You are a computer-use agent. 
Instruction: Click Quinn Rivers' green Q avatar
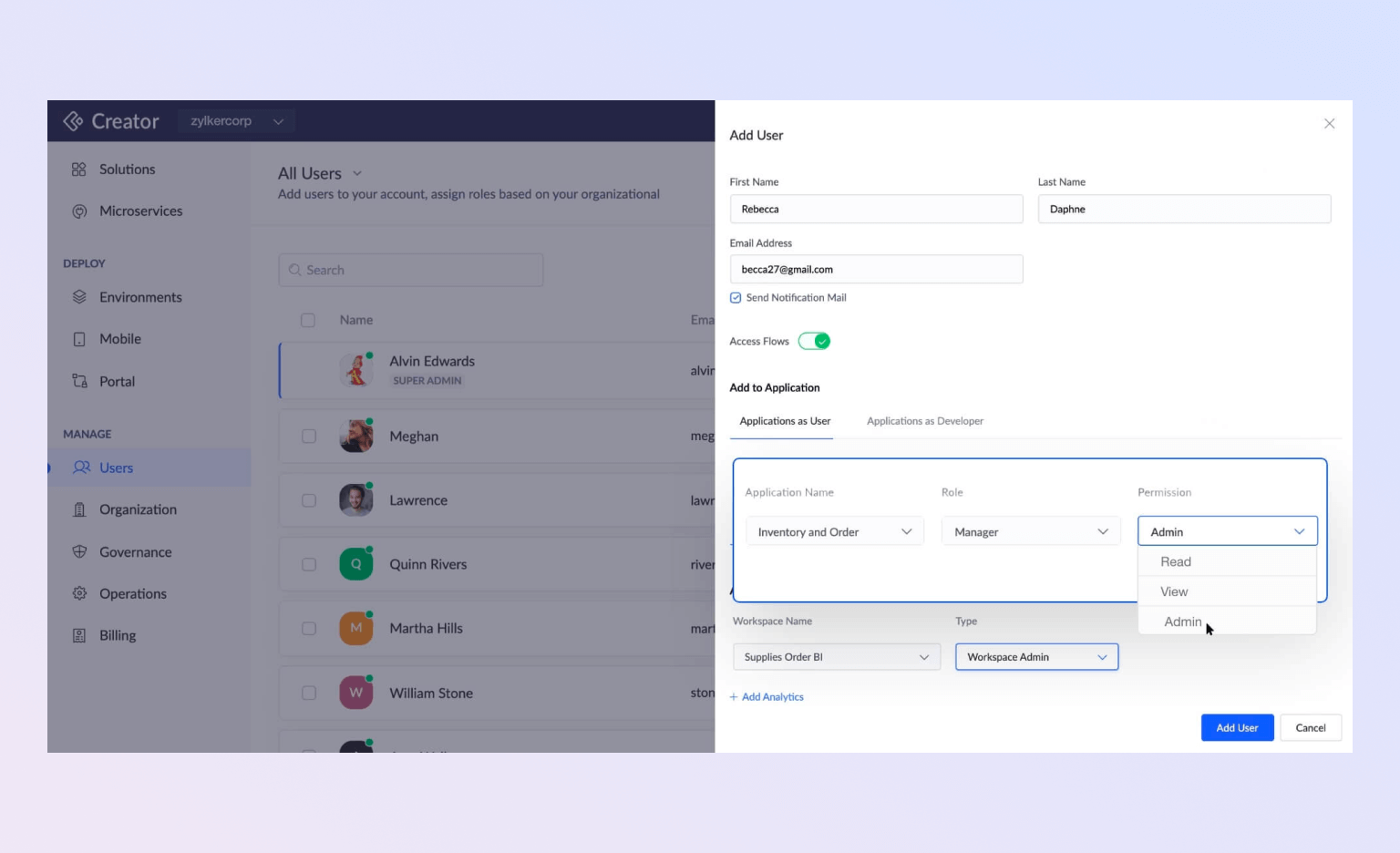[356, 564]
